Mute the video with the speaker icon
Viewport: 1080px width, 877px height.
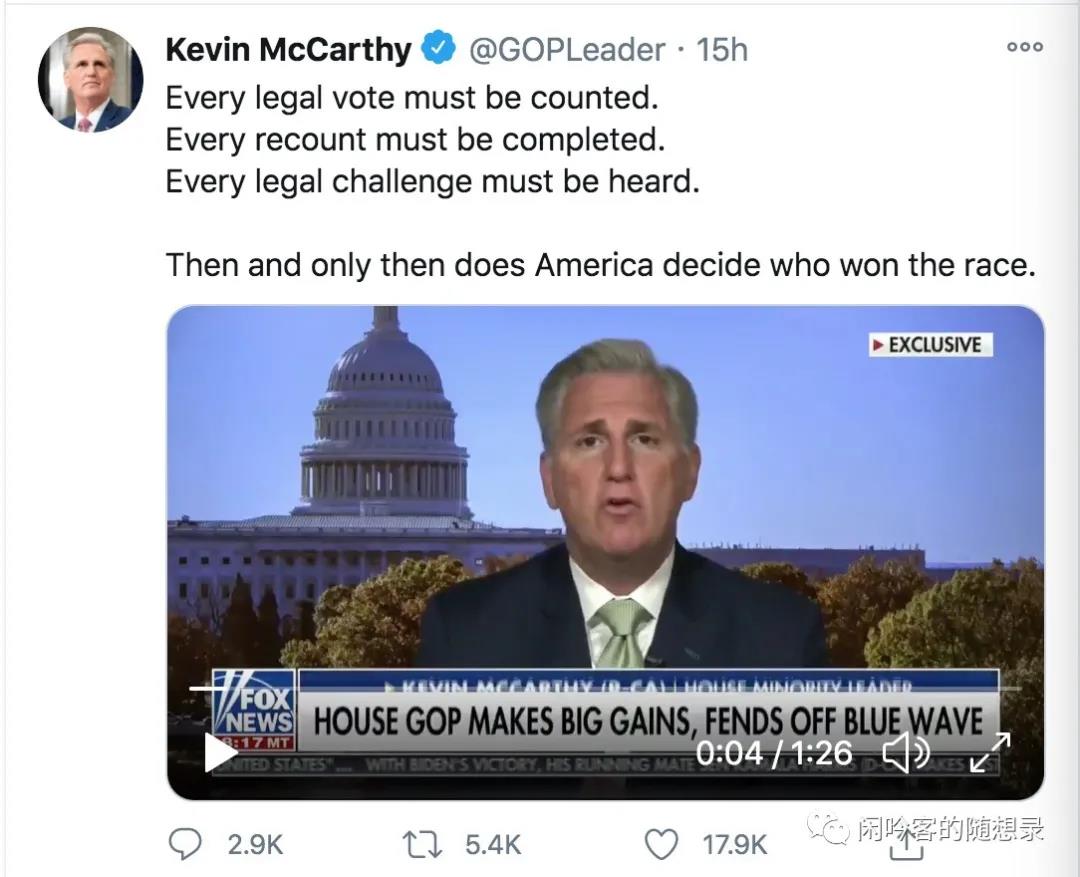click(x=905, y=753)
